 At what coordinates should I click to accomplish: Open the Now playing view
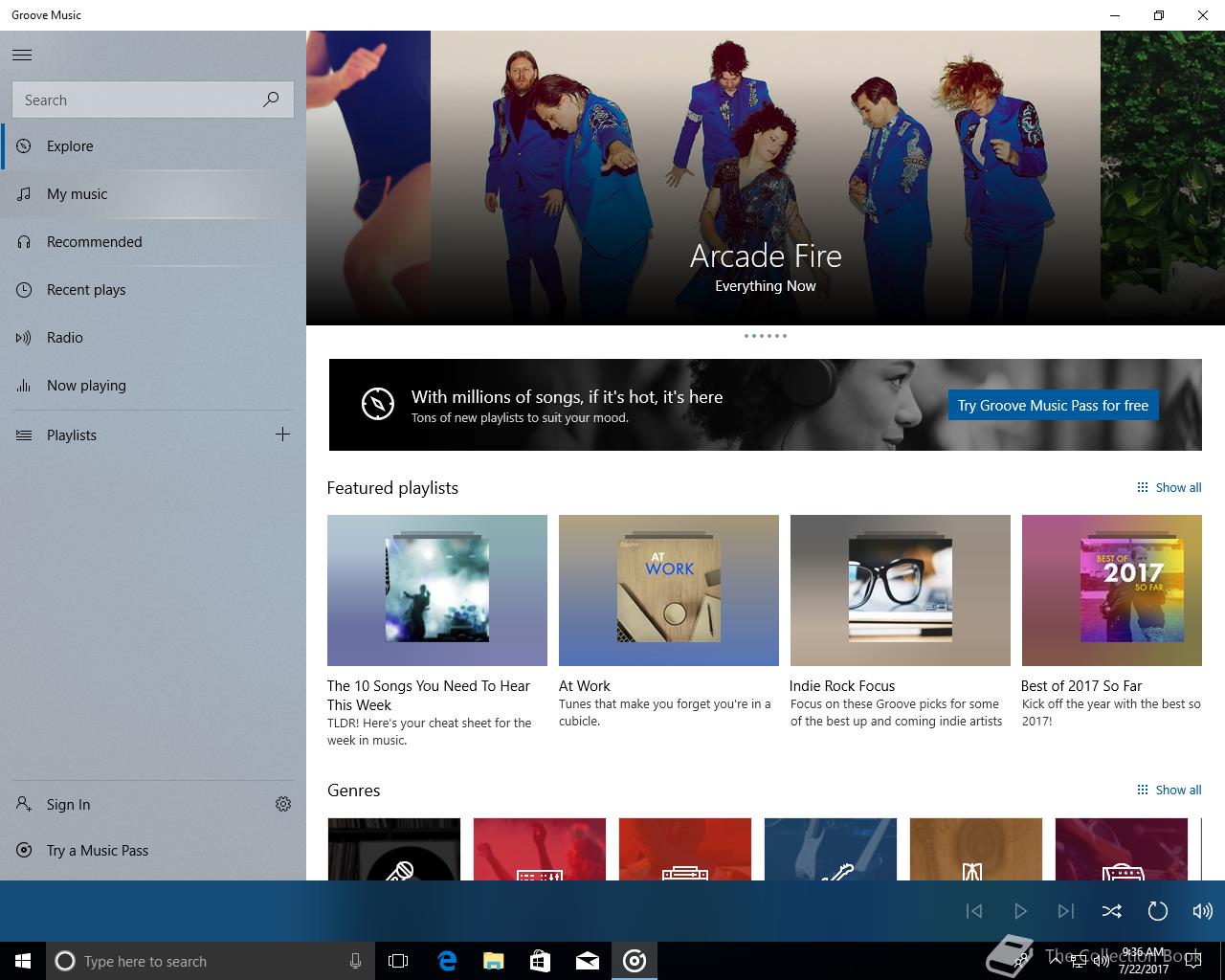click(x=153, y=386)
